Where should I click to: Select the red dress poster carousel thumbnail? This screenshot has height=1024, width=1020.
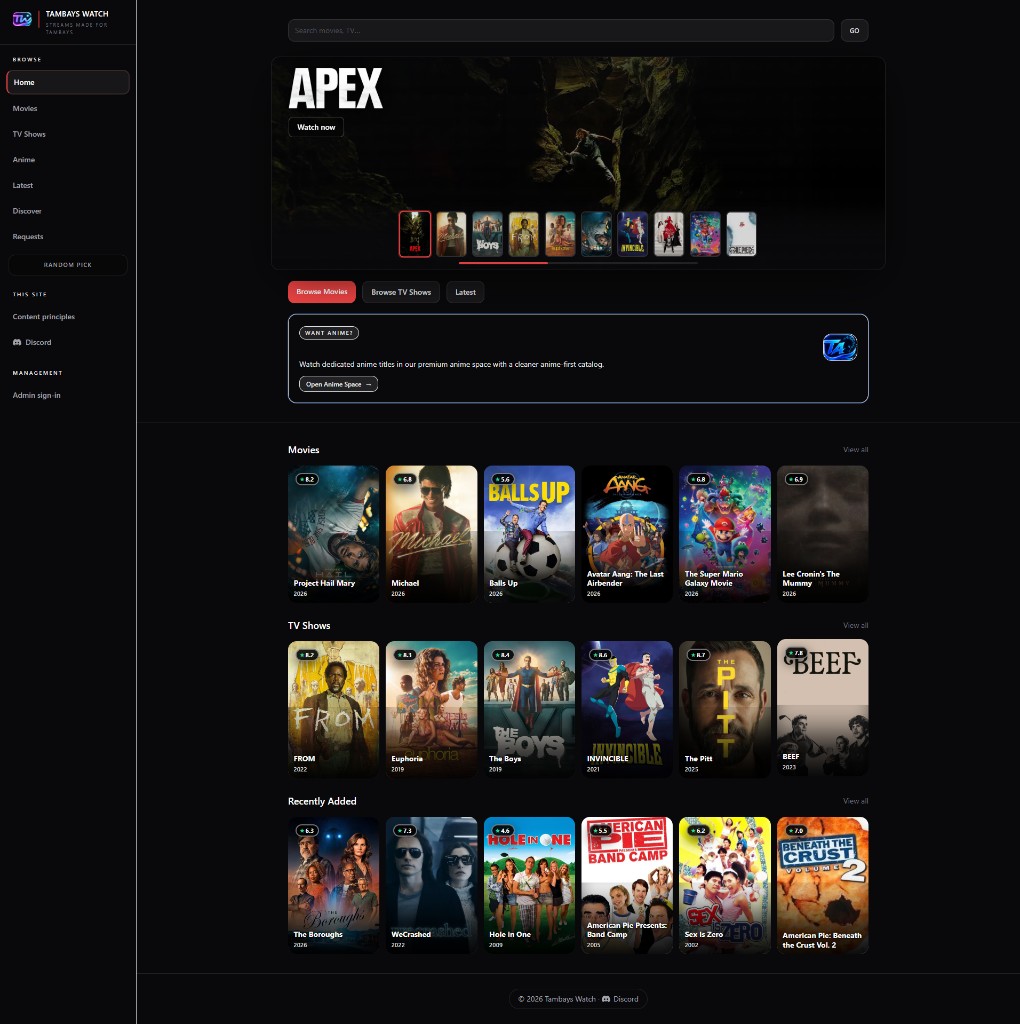669,234
